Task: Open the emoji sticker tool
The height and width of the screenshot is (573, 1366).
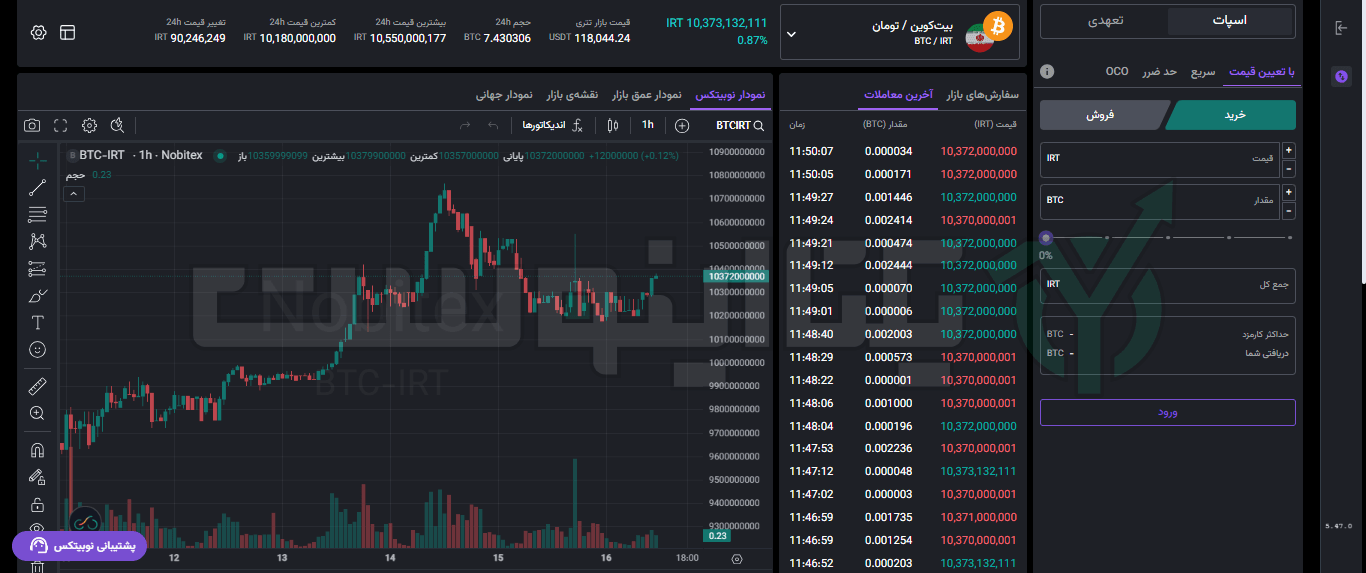Action: 38,350
